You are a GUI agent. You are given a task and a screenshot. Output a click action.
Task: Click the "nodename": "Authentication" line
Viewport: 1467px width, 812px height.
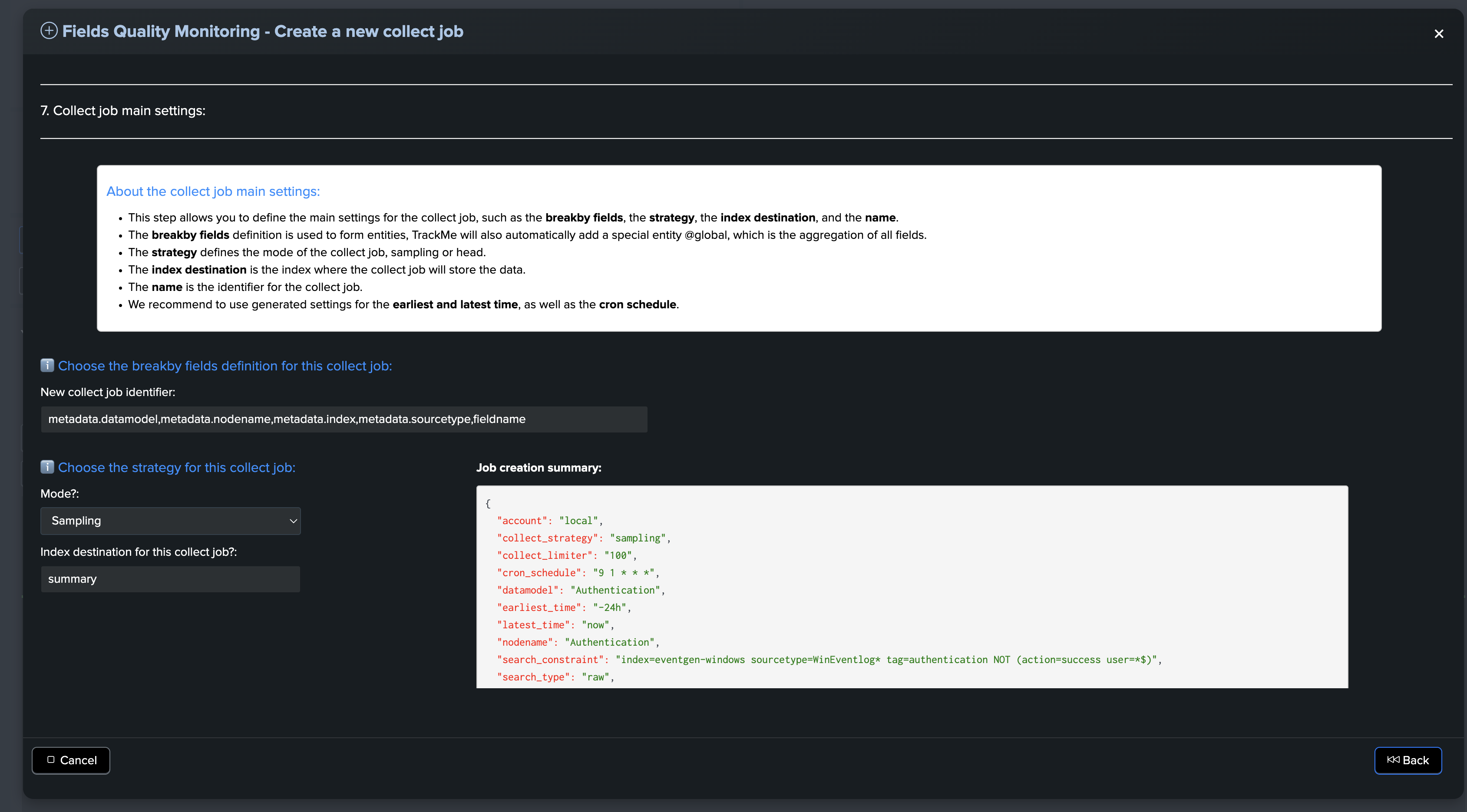pos(578,642)
